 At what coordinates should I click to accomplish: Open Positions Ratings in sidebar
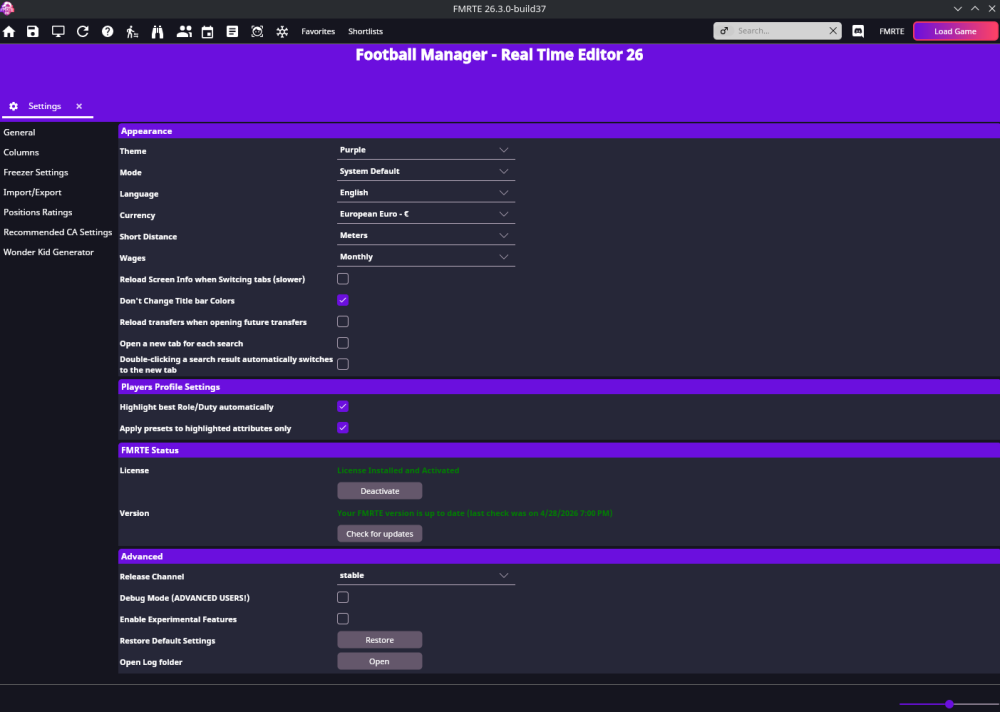click(x=38, y=212)
